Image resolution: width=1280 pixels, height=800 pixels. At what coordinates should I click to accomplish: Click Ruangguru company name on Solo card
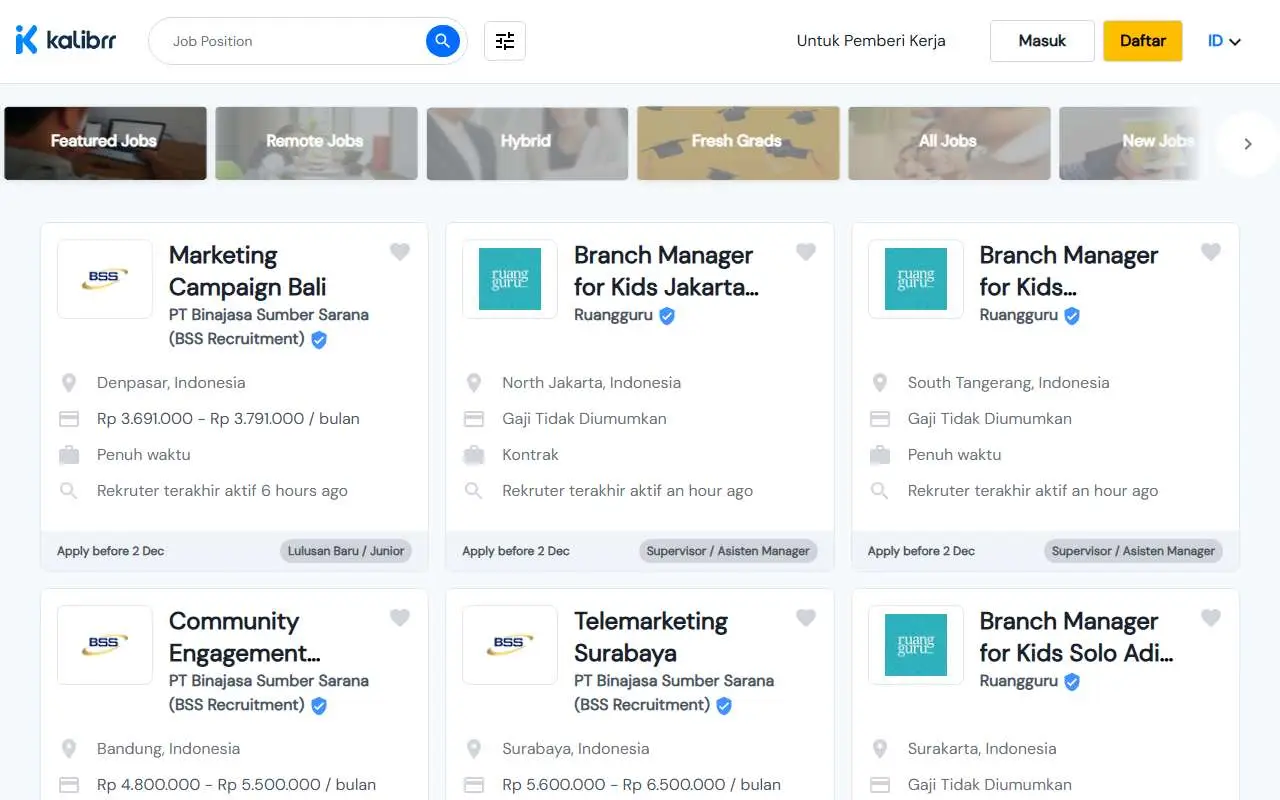click(1019, 681)
